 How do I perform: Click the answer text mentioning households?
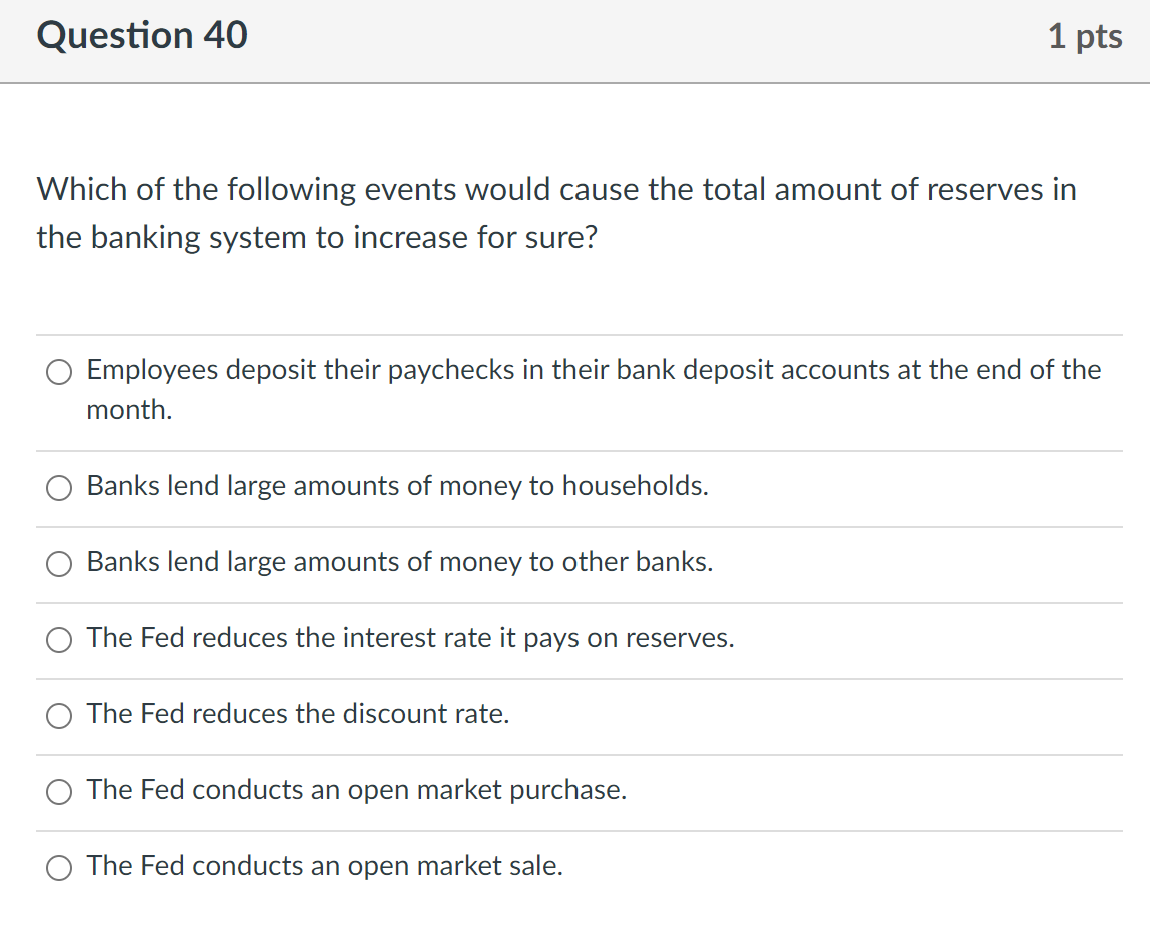[x=397, y=486]
